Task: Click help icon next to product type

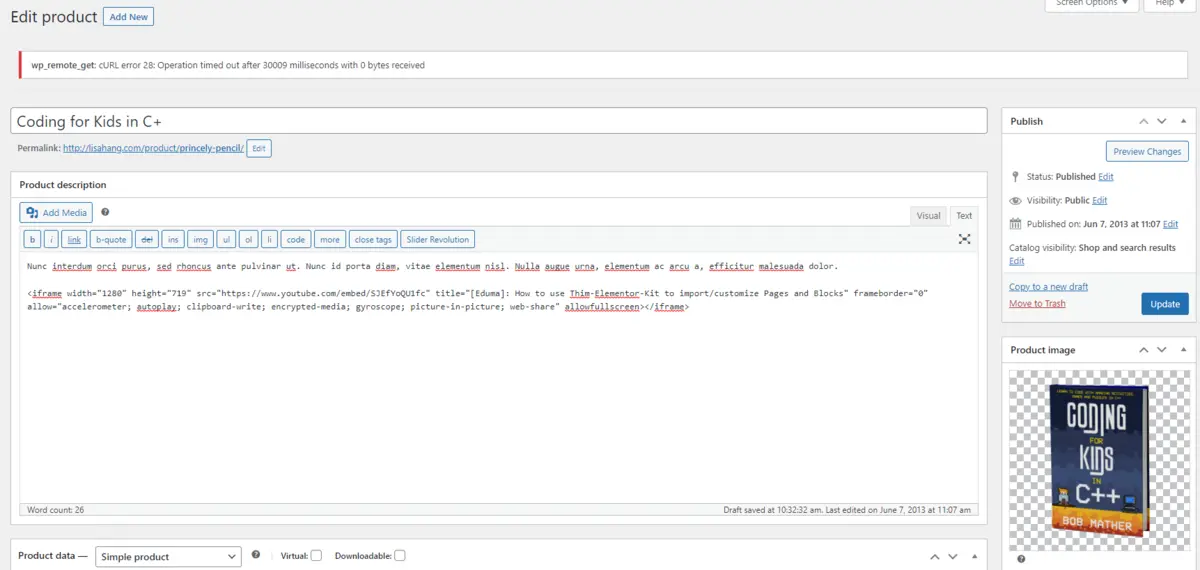Action: (x=256, y=555)
